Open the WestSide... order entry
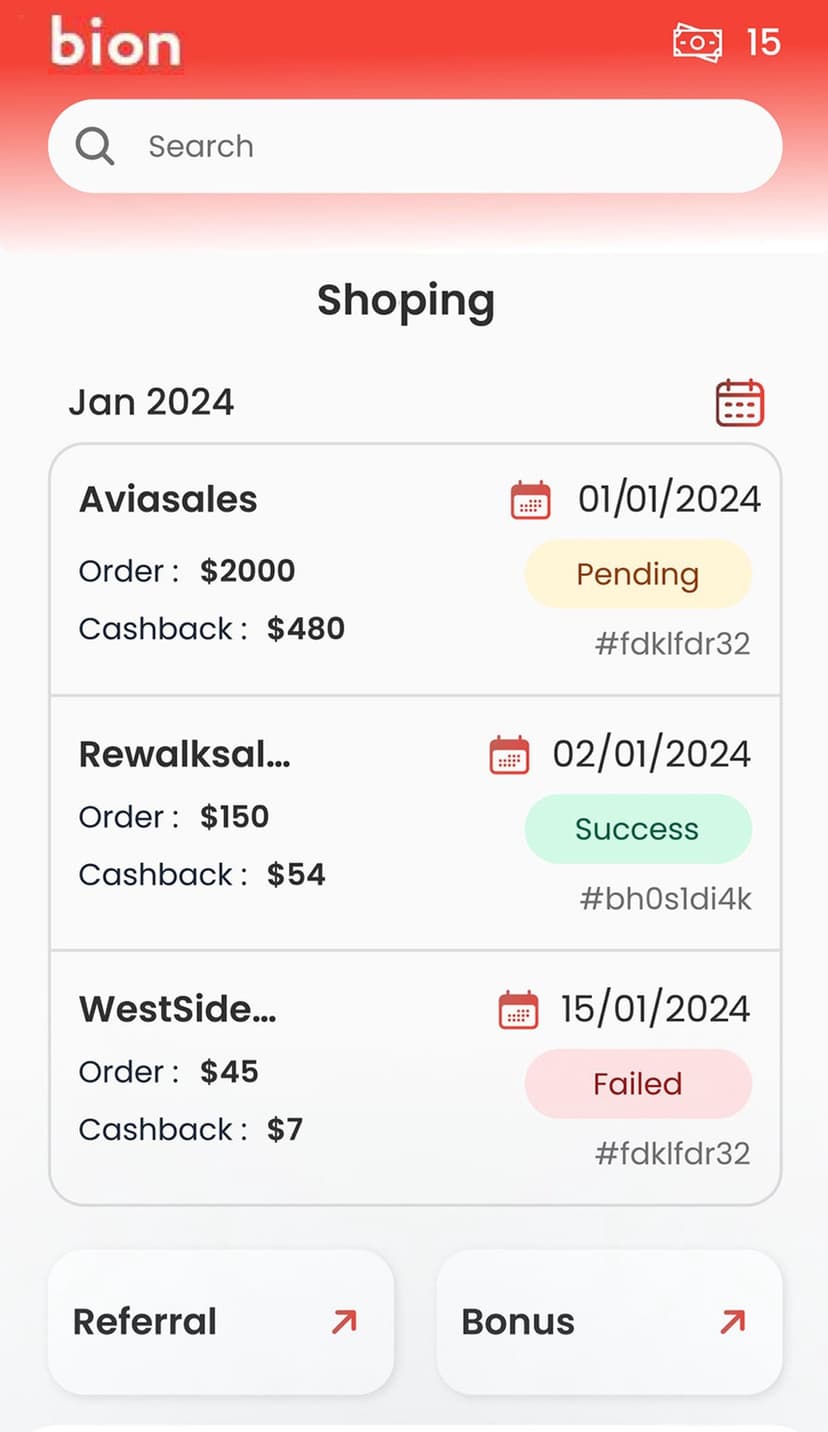The height and width of the screenshot is (1432, 828). click(x=178, y=1009)
